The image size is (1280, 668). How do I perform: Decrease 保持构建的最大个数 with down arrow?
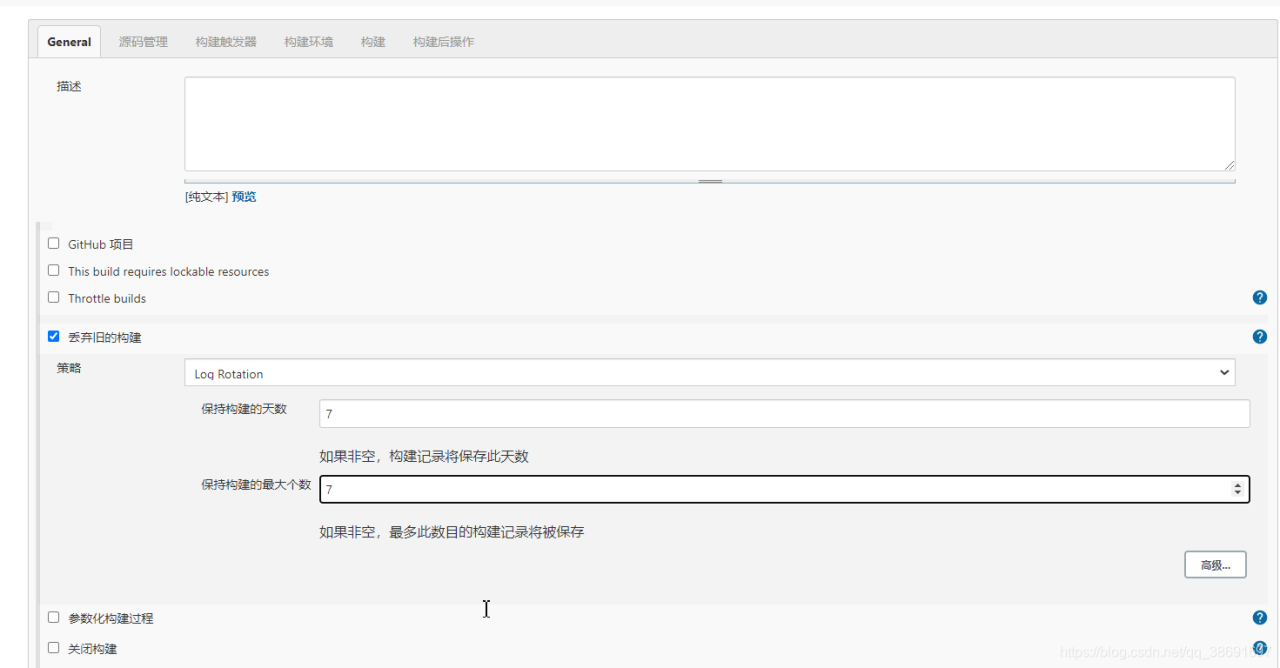(x=1238, y=493)
